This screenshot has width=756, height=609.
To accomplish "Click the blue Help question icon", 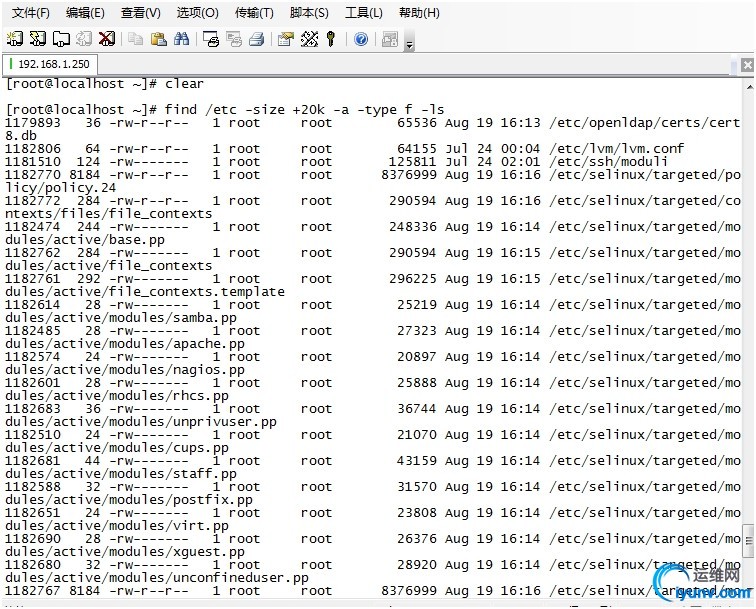I will click(x=361, y=39).
